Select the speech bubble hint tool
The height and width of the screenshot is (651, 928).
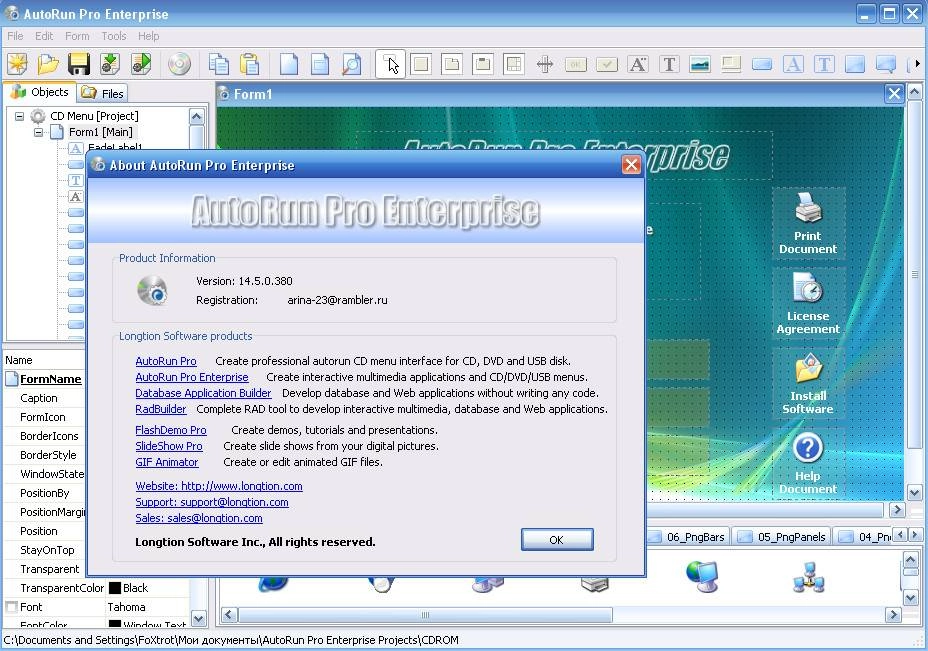886,64
